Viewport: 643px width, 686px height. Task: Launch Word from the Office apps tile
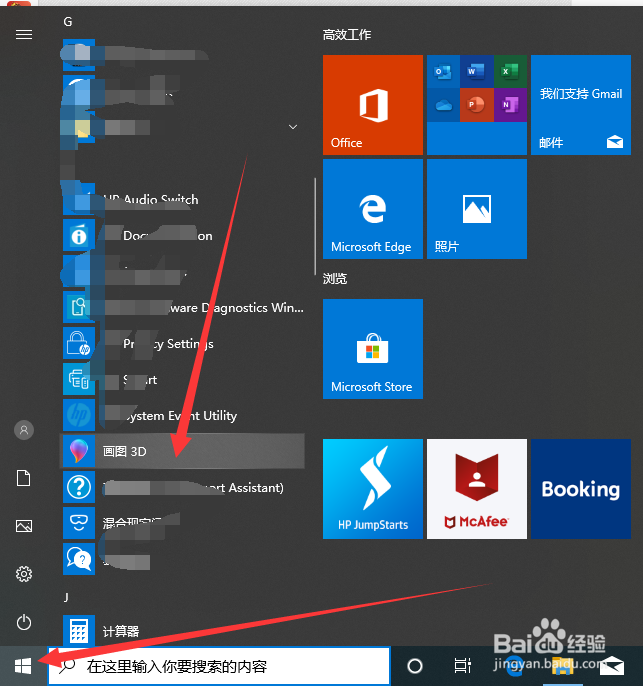477,71
